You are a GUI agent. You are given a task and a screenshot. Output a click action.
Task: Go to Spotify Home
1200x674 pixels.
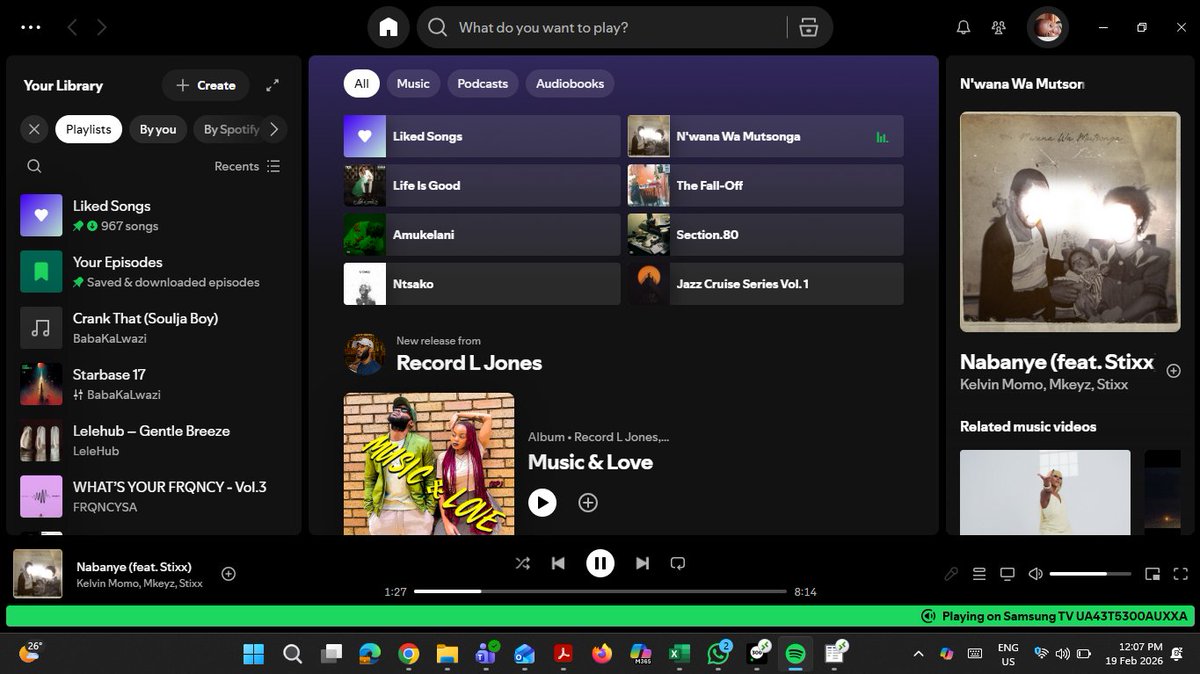point(389,27)
